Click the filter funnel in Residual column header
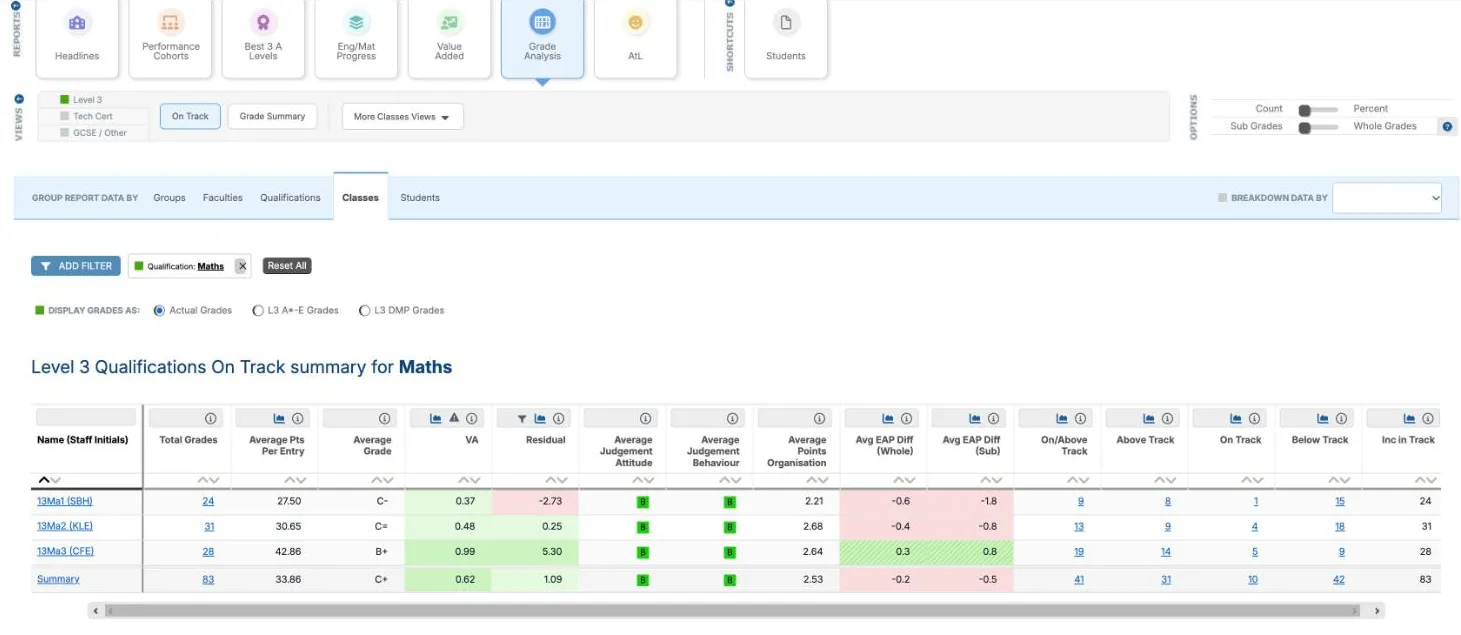 click(x=522, y=418)
